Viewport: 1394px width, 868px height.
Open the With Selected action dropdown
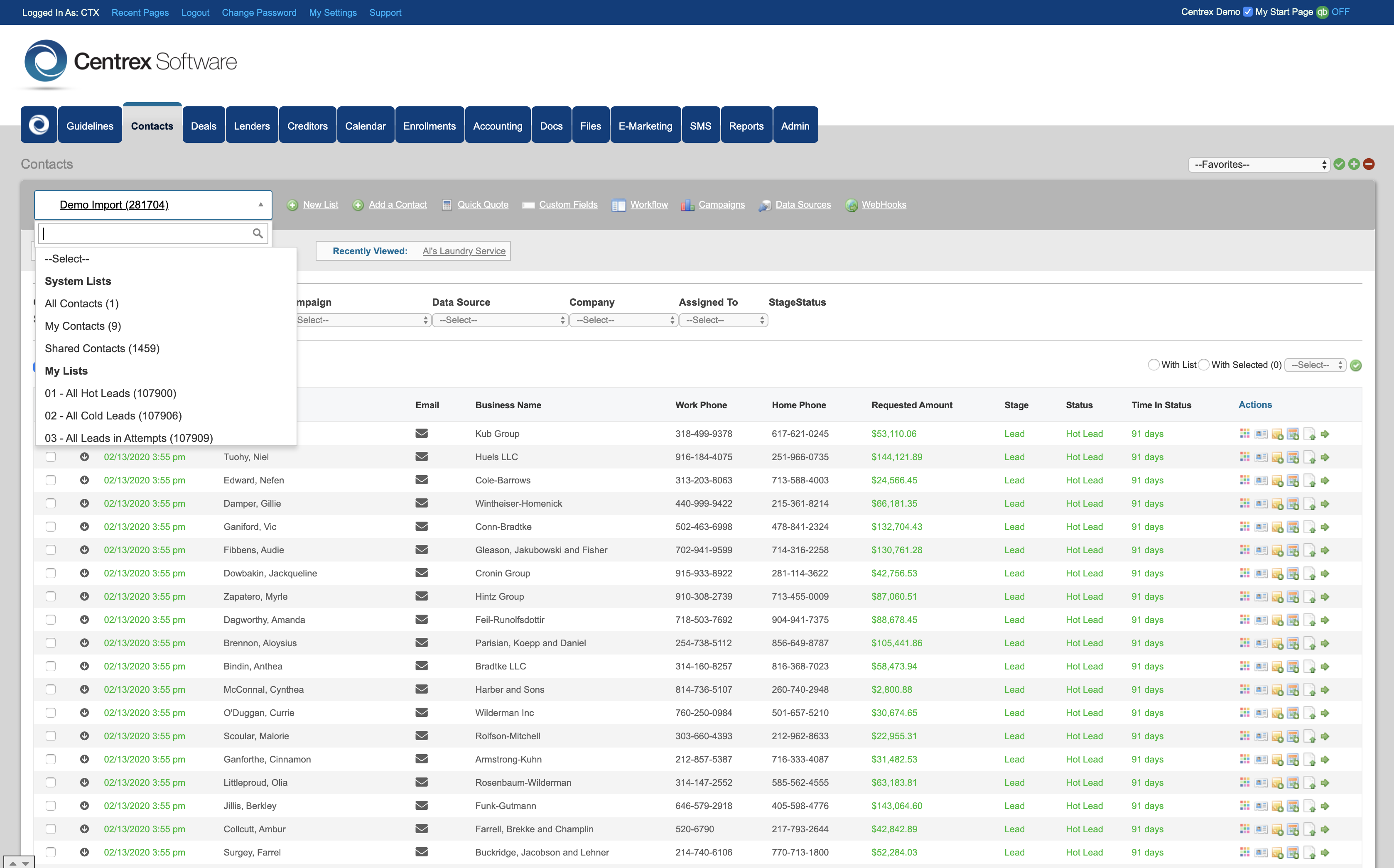click(x=1315, y=365)
